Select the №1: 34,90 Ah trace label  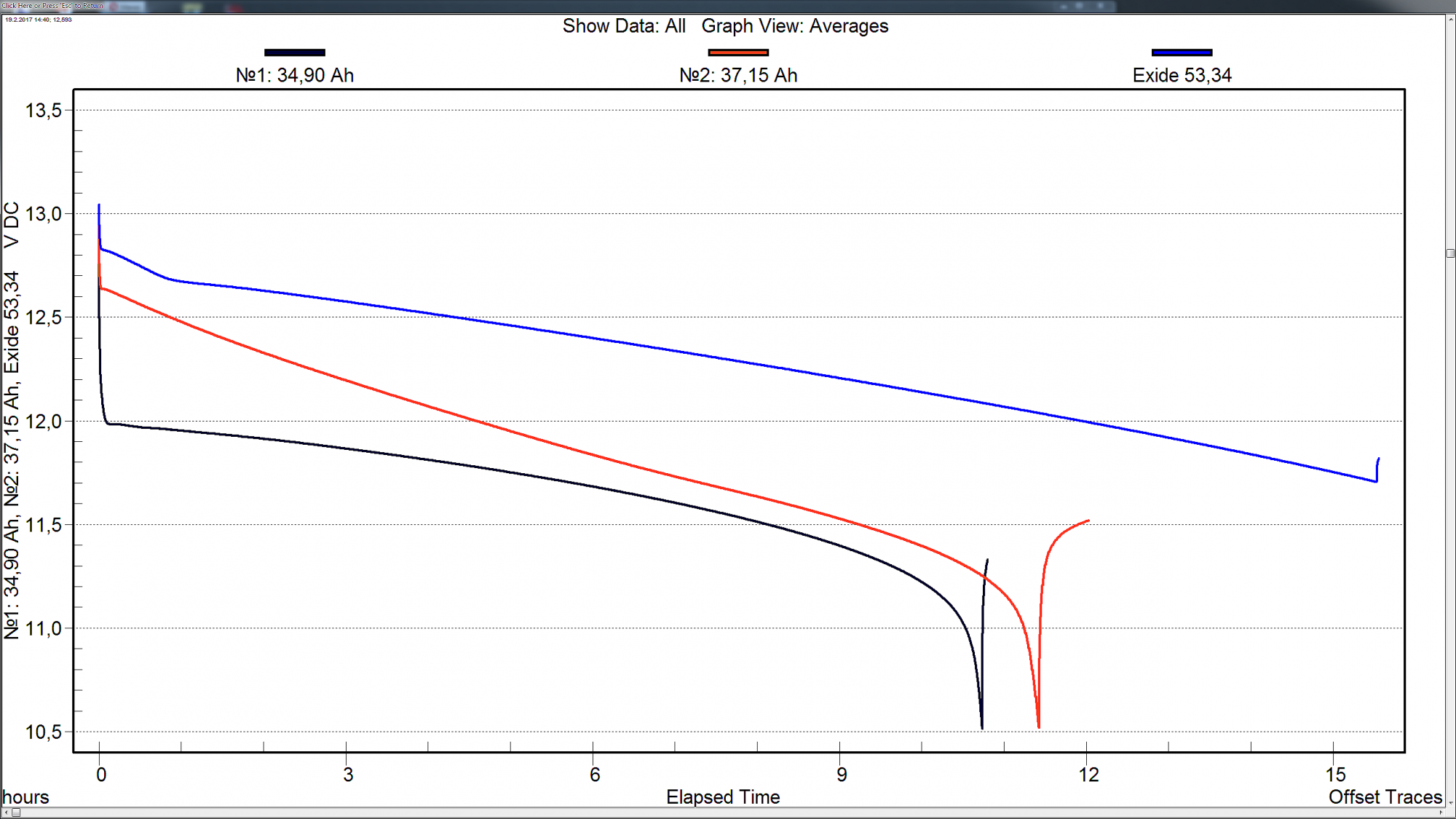pyautogui.click(x=295, y=76)
